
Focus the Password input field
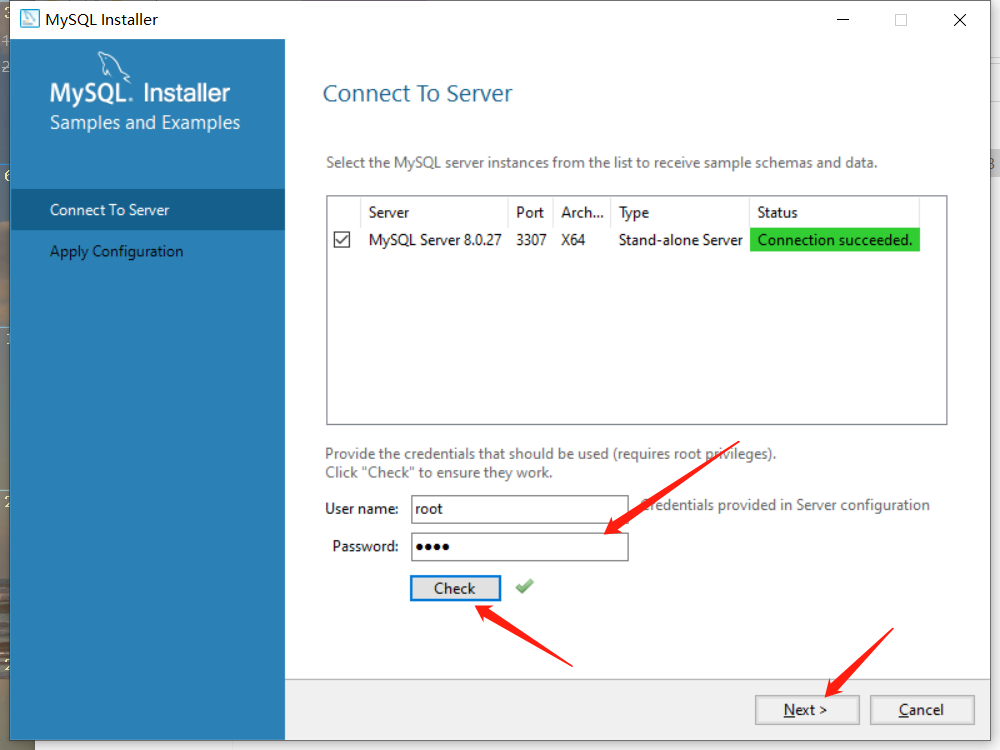(520, 547)
